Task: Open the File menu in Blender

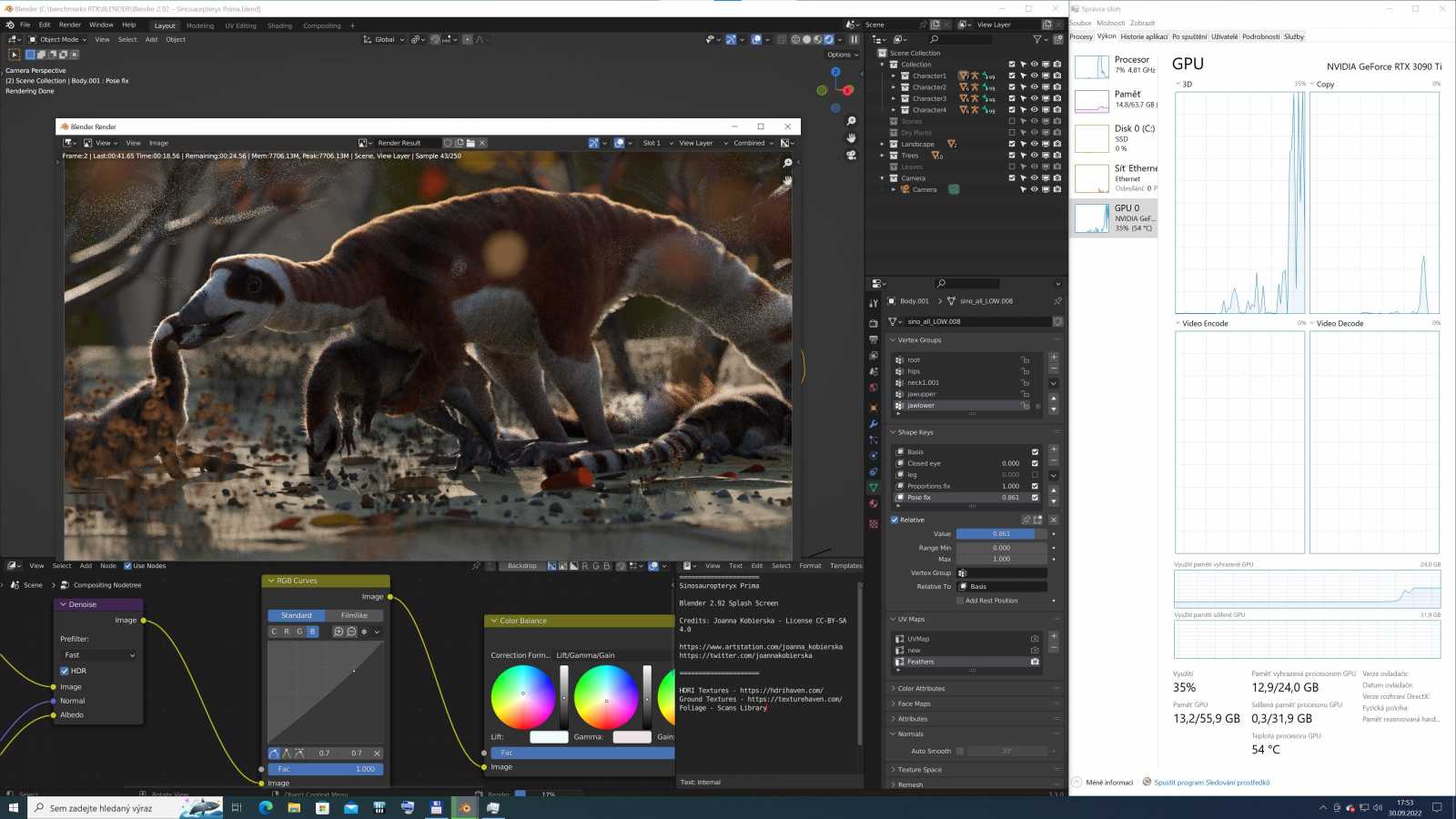Action: [25, 25]
